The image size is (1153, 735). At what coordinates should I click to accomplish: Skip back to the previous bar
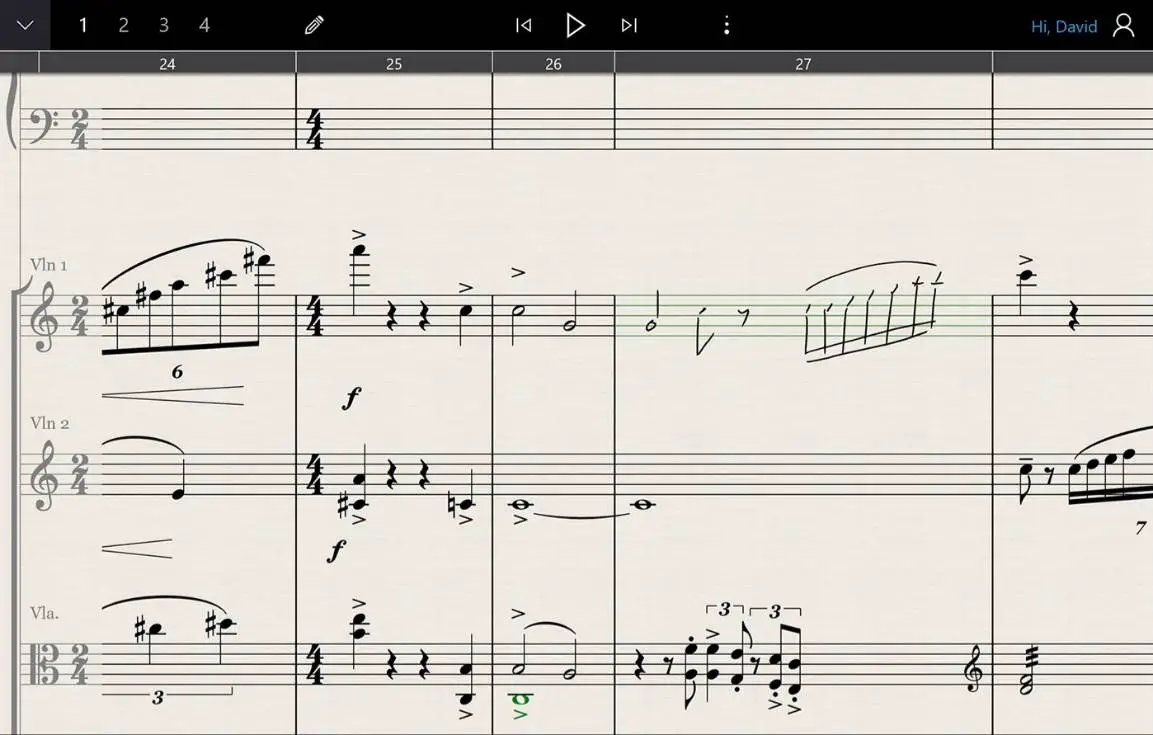coord(524,26)
